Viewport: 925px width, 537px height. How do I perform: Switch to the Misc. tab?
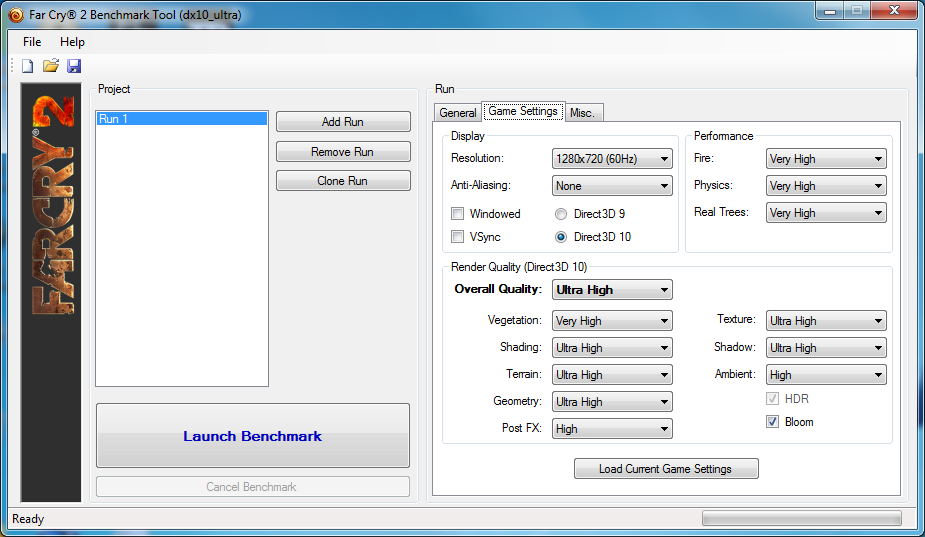click(x=582, y=113)
